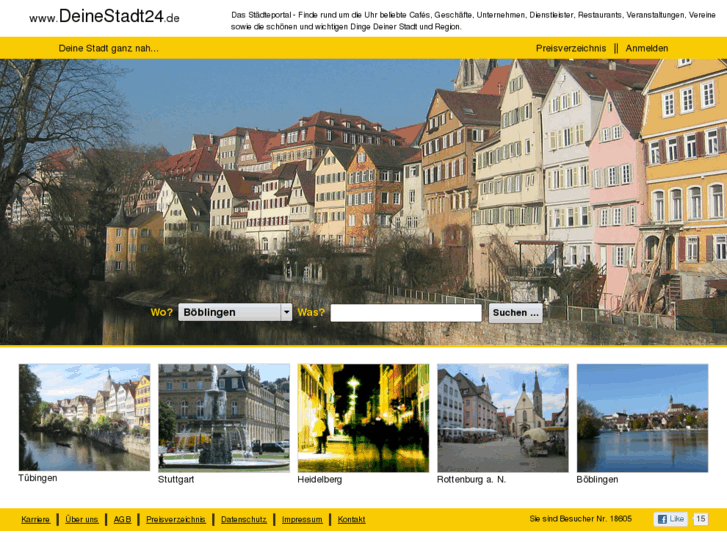Open the Impressum footer link

point(302,519)
